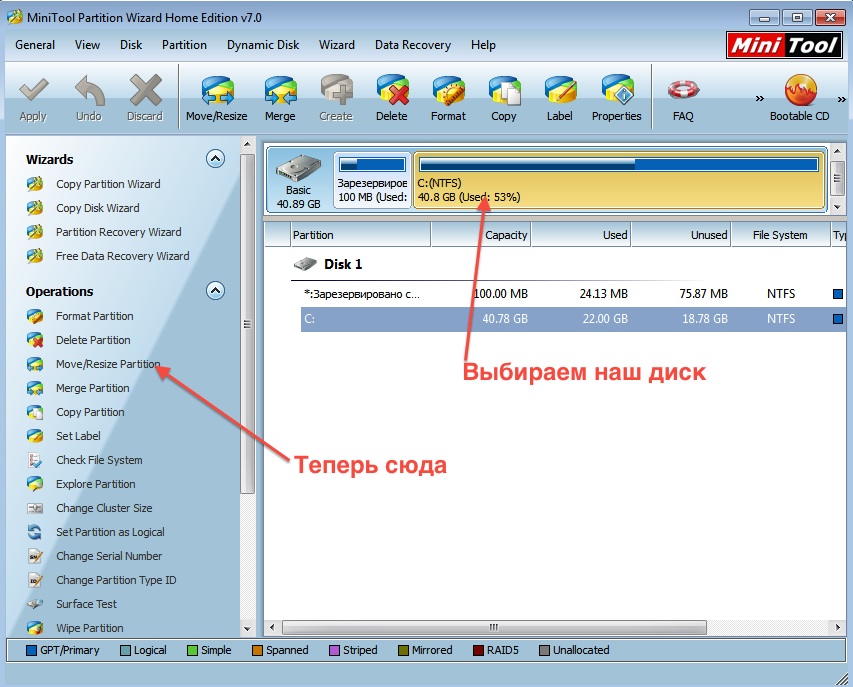The image size is (853, 687).
Task: Collapse the Wizards section
Action: 215,159
